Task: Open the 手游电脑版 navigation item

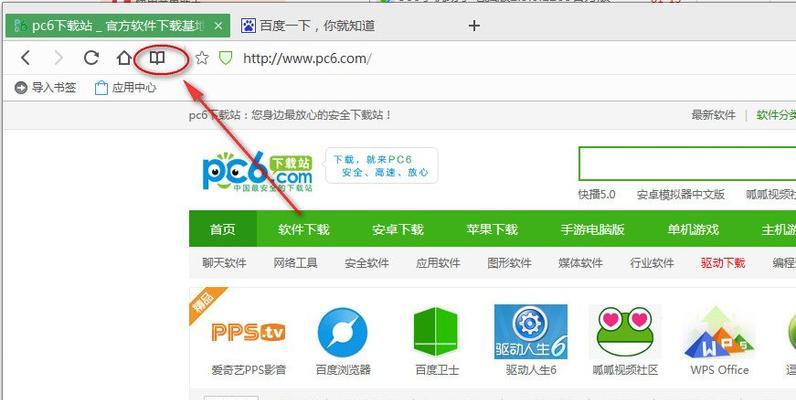Action: point(592,229)
